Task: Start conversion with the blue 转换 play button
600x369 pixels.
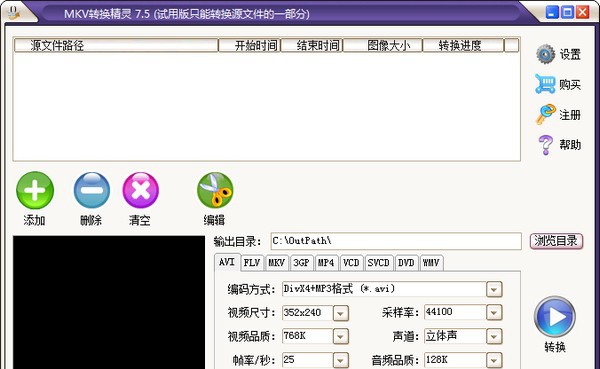Action: 554,316
